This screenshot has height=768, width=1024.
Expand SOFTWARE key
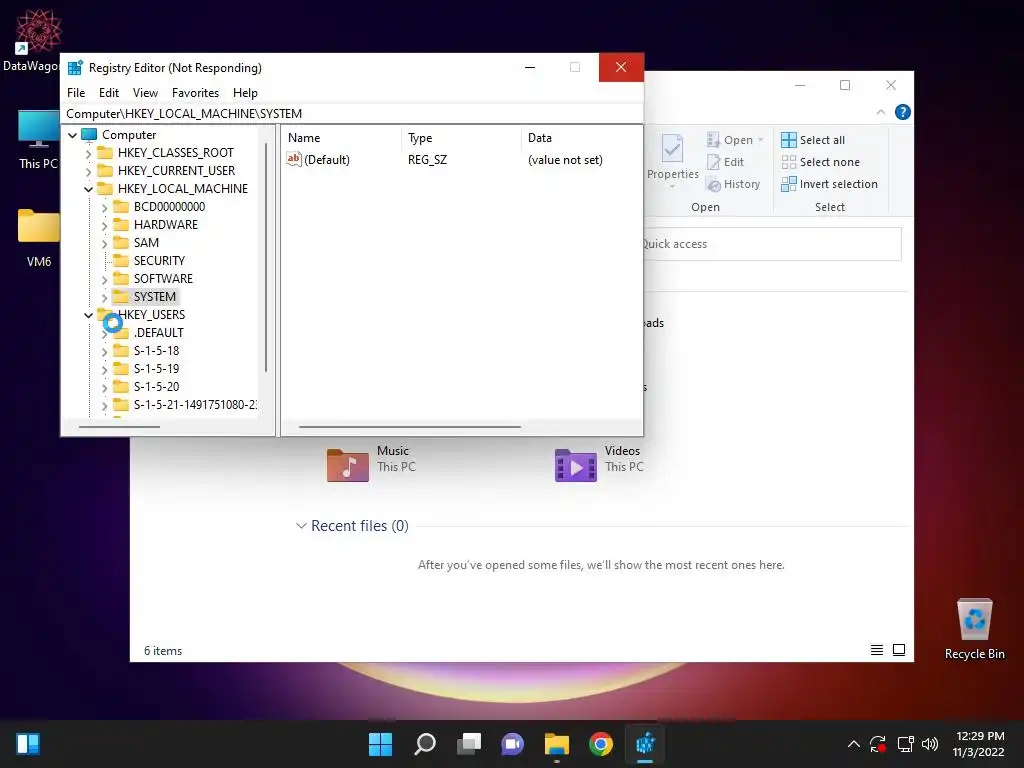(x=104, y=280)
